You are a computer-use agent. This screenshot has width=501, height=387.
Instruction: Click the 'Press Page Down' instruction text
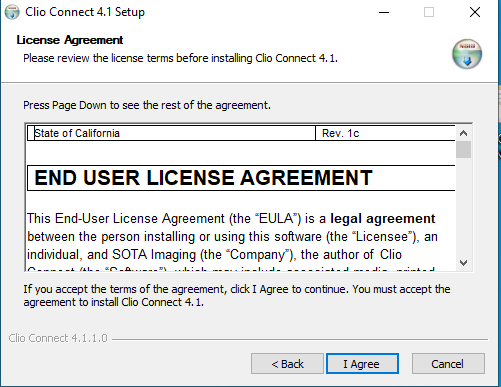click(x=147, y=105)
